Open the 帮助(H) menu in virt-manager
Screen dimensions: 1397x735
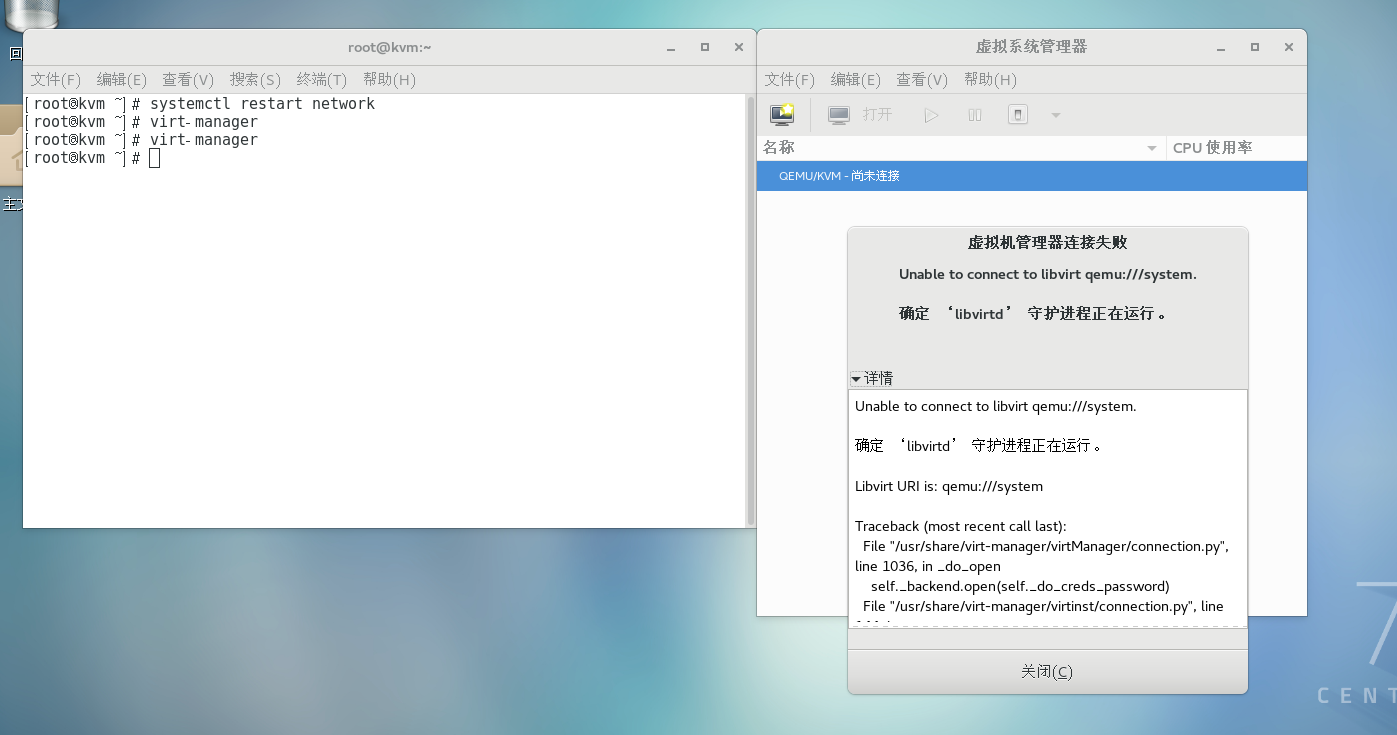990,79
